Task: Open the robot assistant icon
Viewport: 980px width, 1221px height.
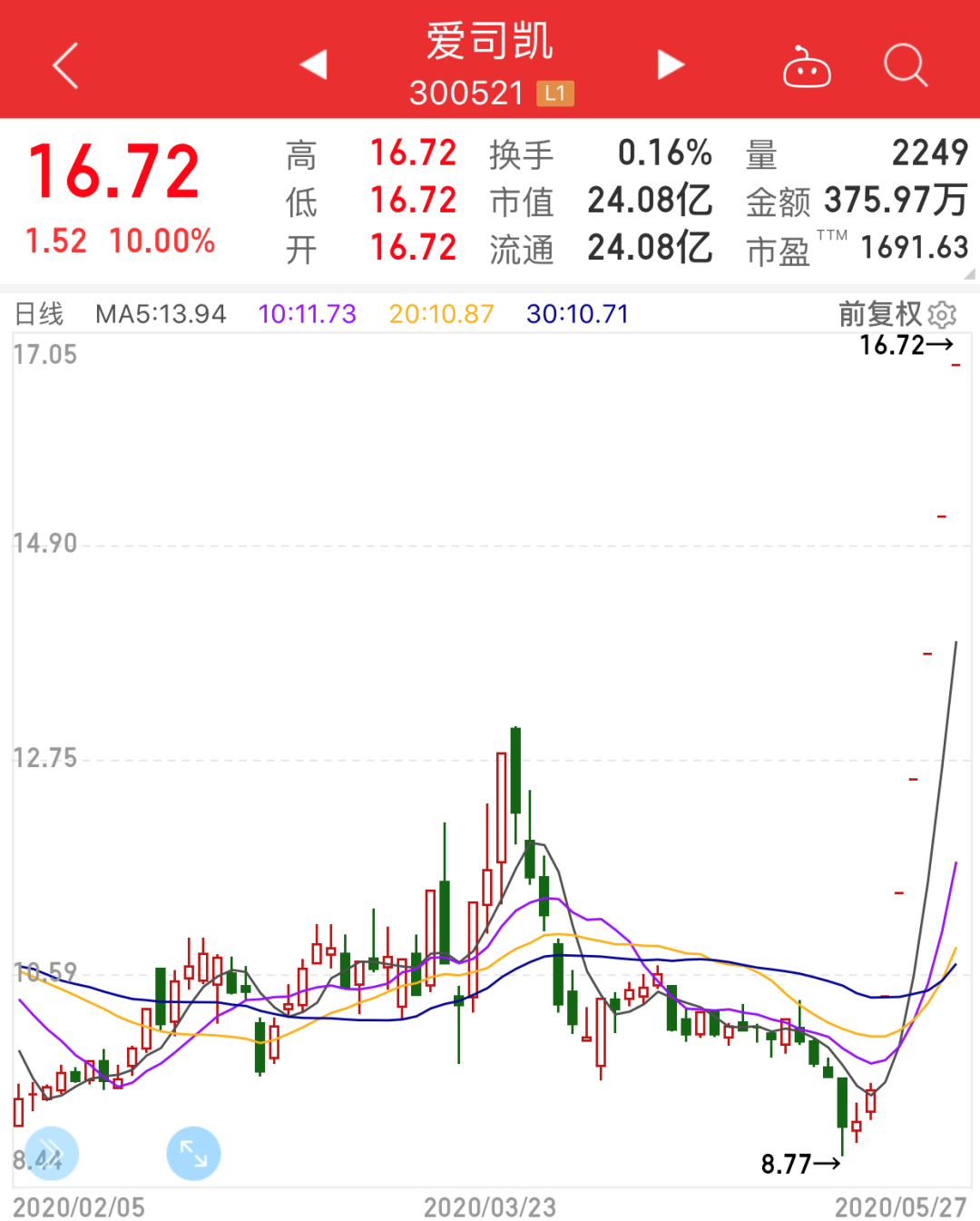Action: click(807, 66)
